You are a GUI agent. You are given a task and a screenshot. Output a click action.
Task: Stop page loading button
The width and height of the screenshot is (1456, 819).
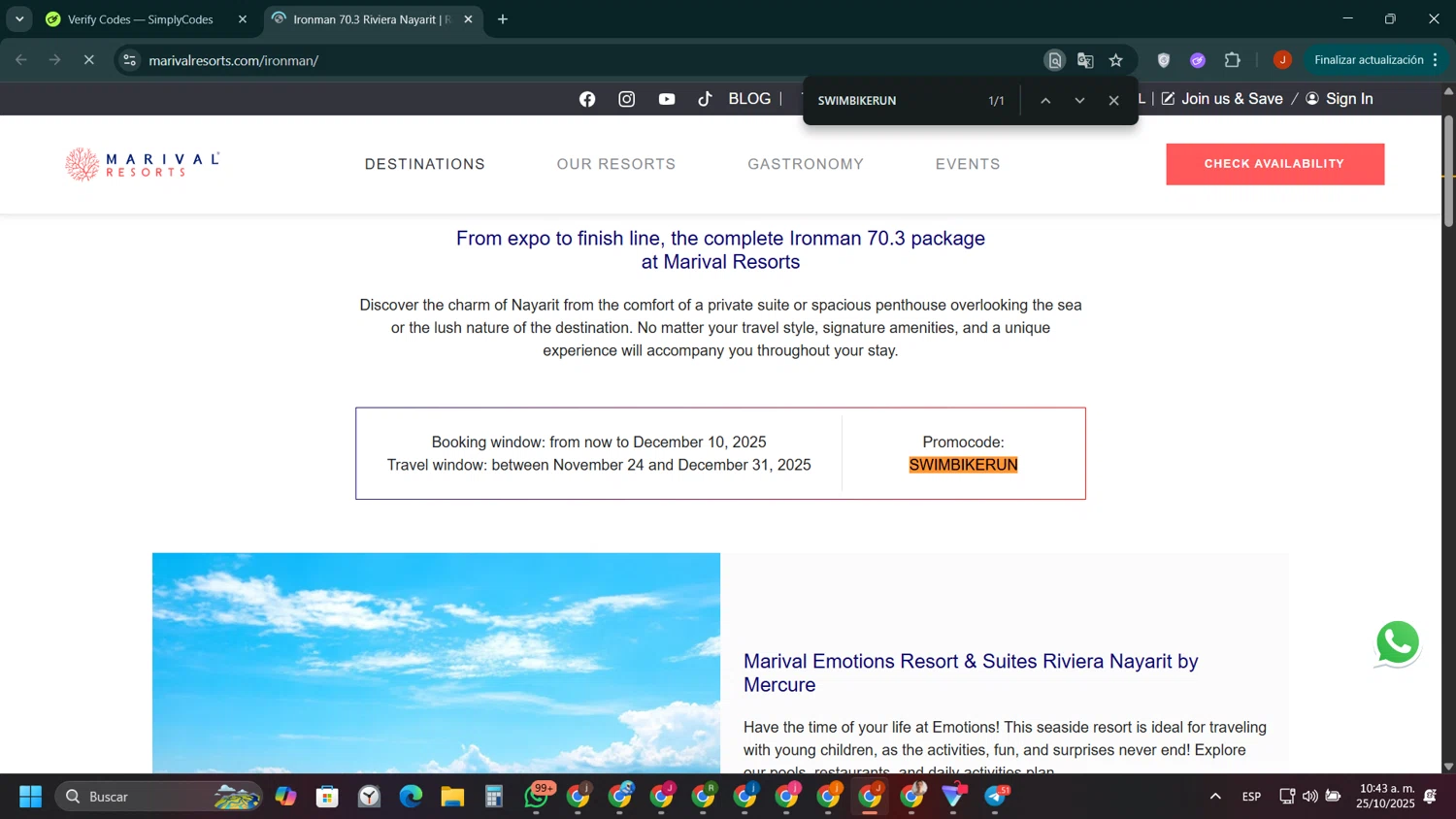88,60
